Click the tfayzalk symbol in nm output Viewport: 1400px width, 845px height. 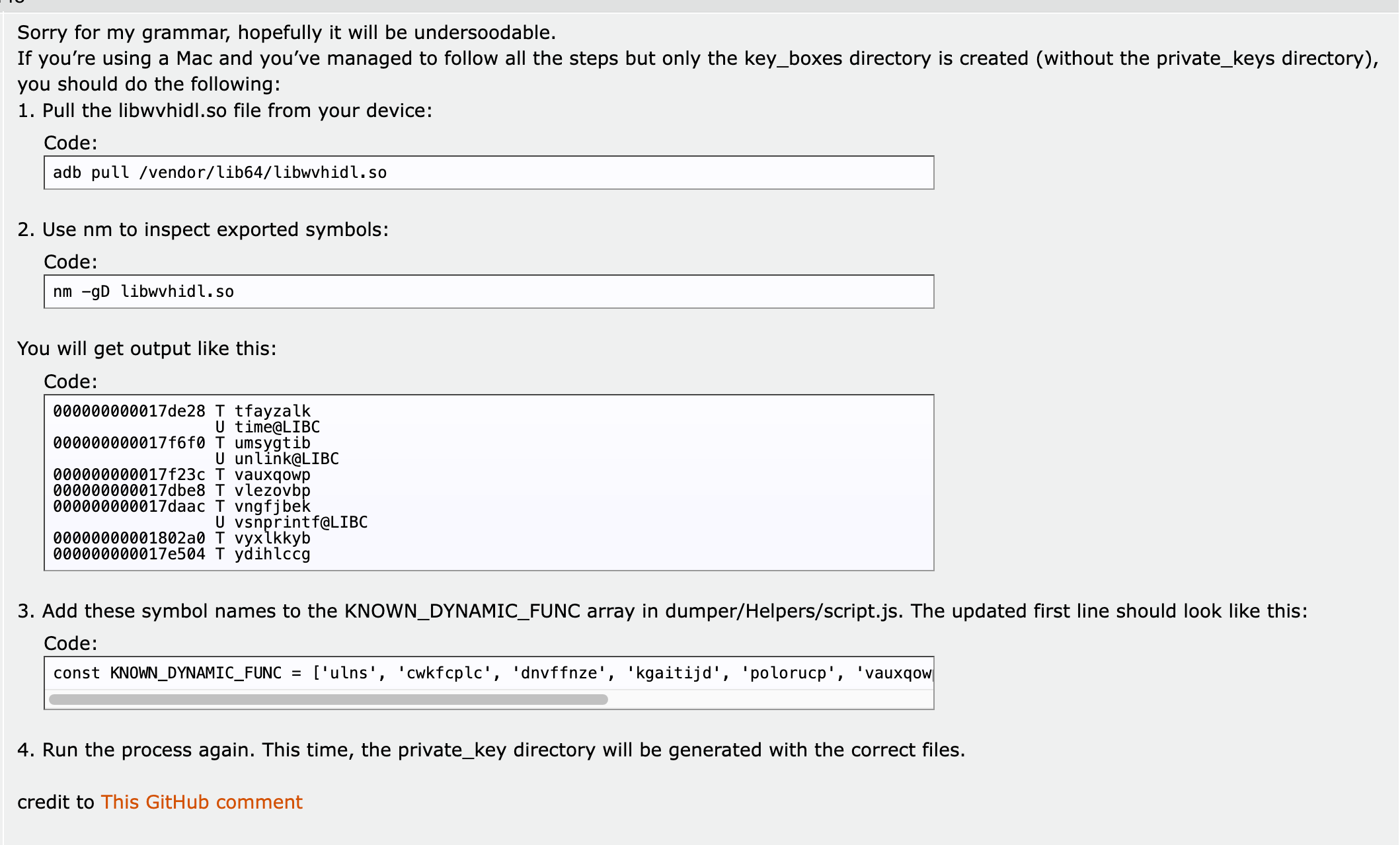point(272,411)
